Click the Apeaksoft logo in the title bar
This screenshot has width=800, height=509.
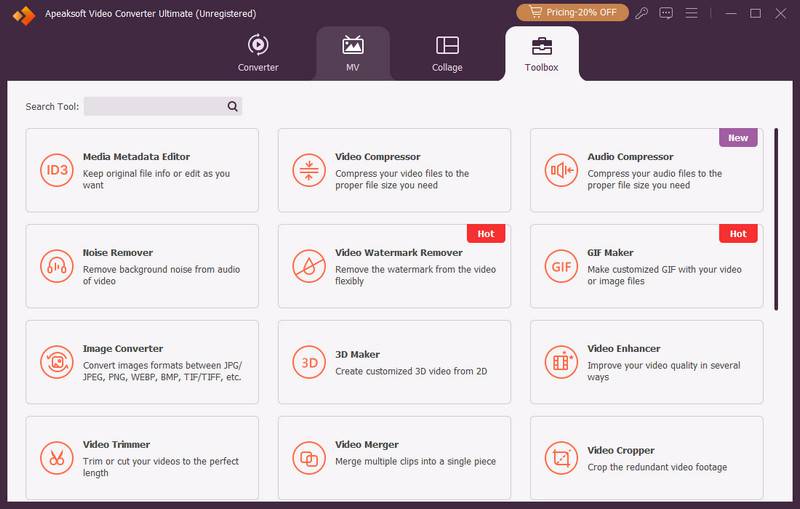coord(24,15)
